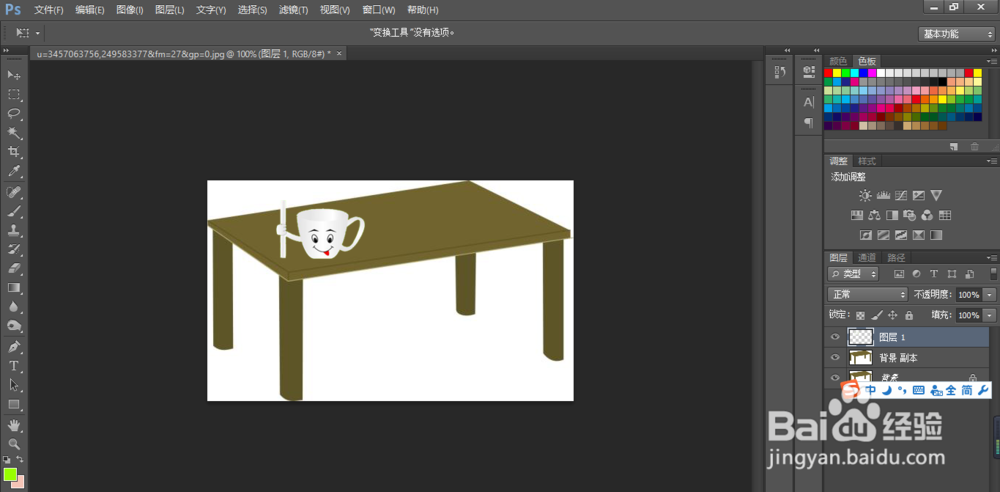The height and width of the screenshot is (492, 1000).
Task: Switch to the 样式 tab
Action: coord(867,161)
